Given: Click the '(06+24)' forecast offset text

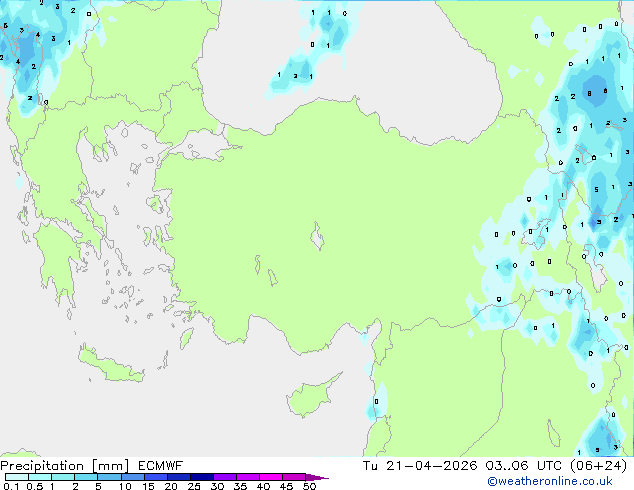Looking at the screenshot, I should tap(598, 466).
